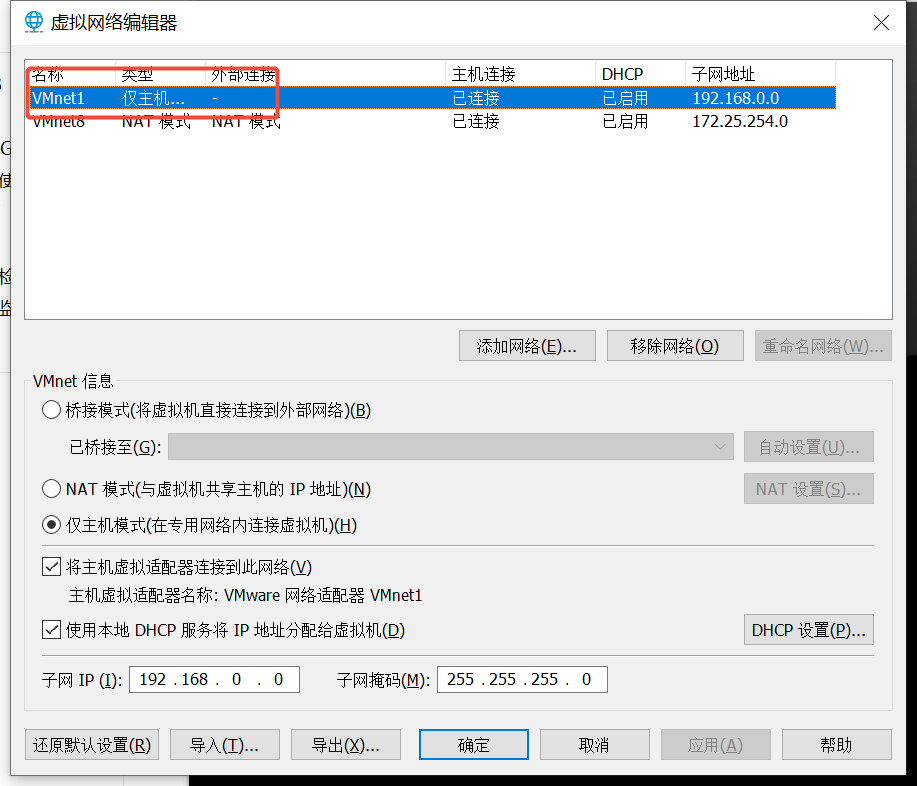Click 还原默认设置(R) button
Screen dimensions: 917x786
point(92,744)
